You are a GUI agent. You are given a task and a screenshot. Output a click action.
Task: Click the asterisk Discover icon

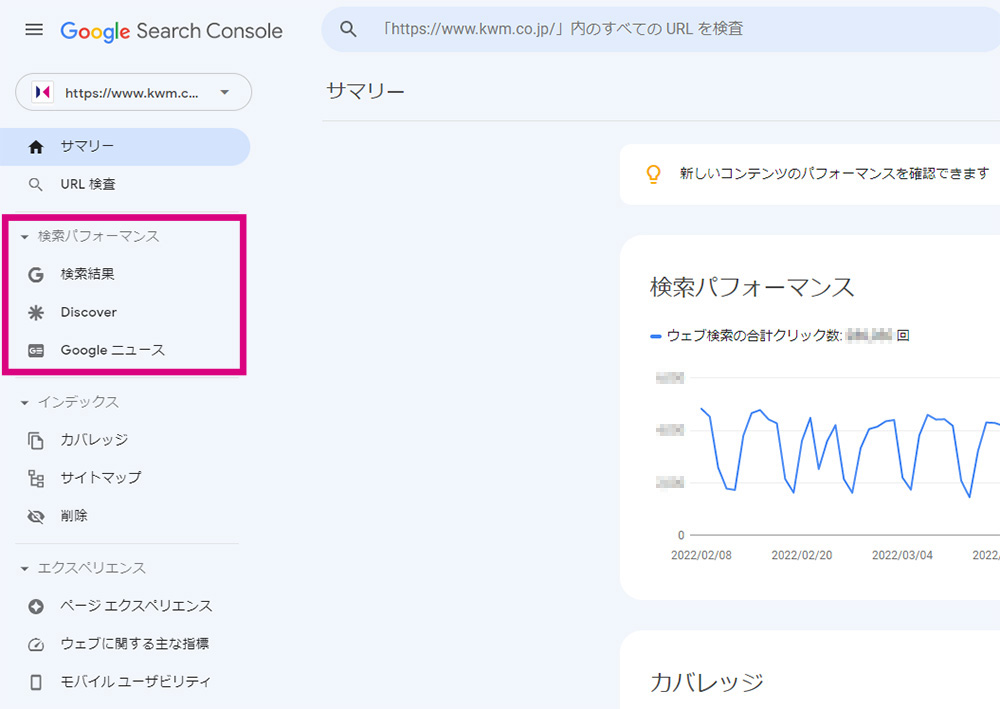(x=36, y=312)
